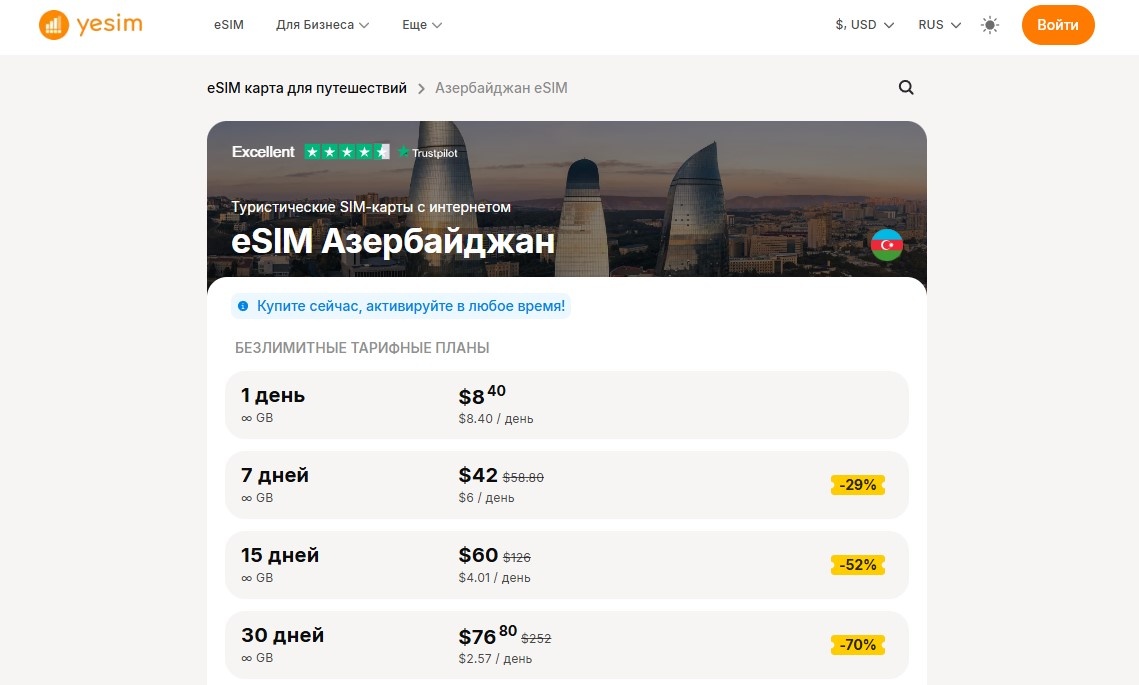Viewport: 1139px width, 685px height.
Task: Click the struck-through $252 old price
Action: pyautogui.click(x=536, y=639)
